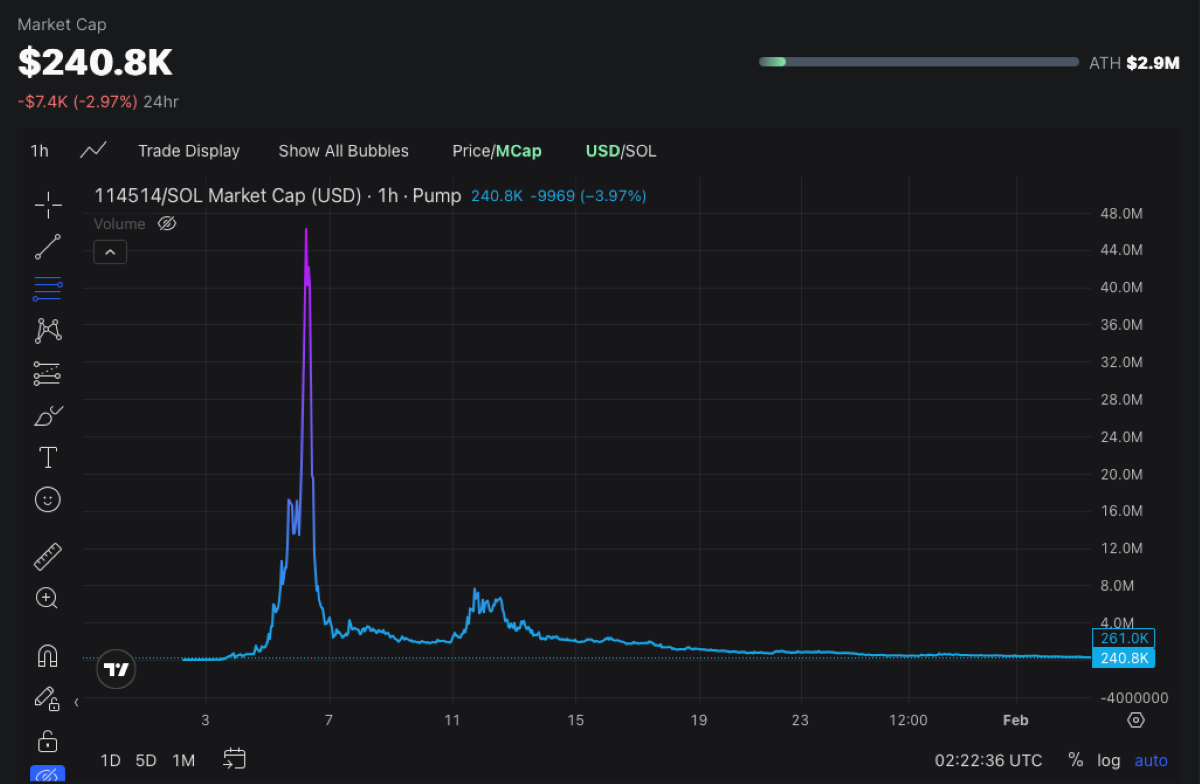Switch time range to 1M
The width and height of the screenshot is (1200, 784).
point(183,760)
